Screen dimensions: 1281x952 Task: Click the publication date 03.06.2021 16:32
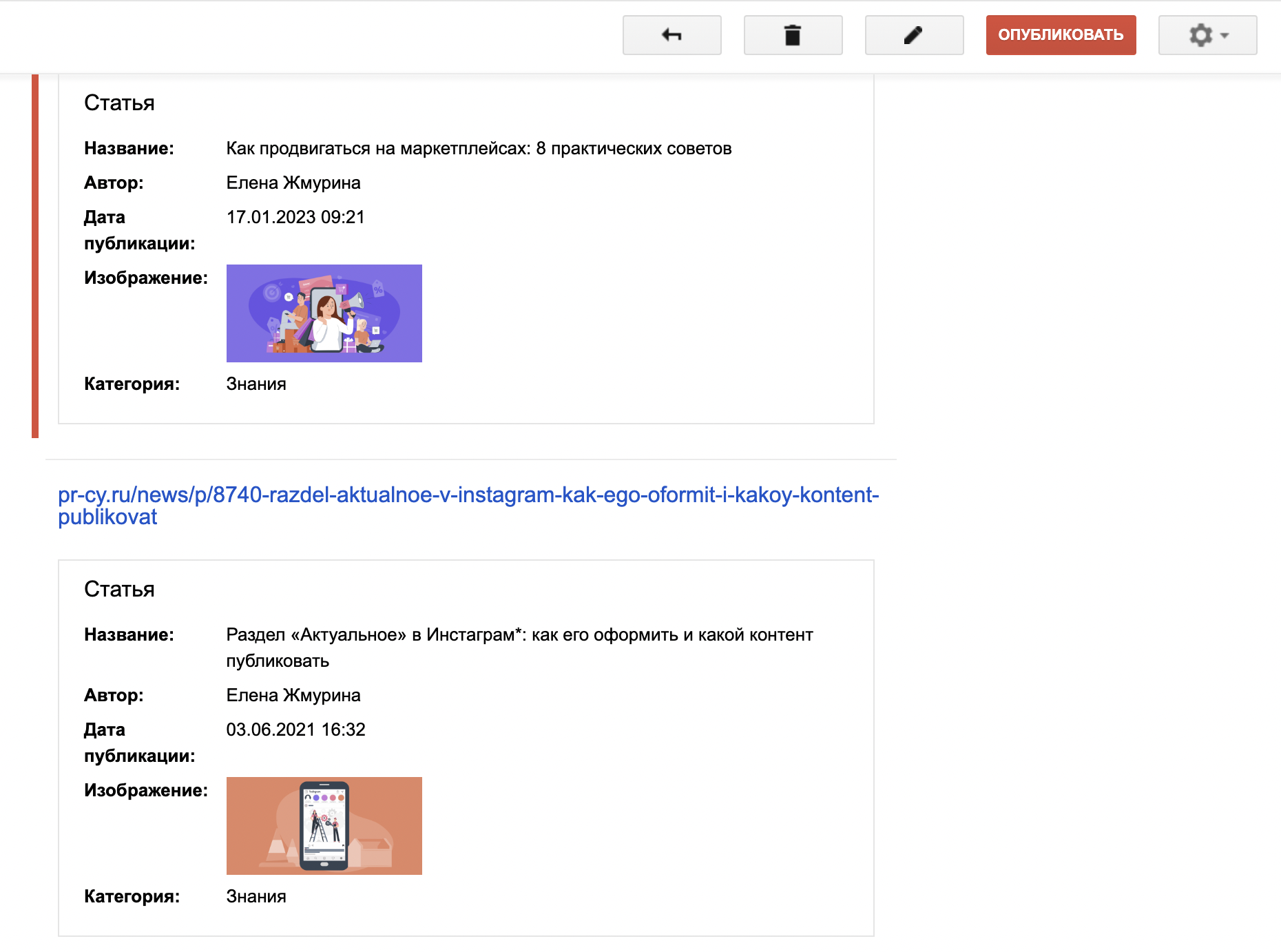click(x=295, y=730)
